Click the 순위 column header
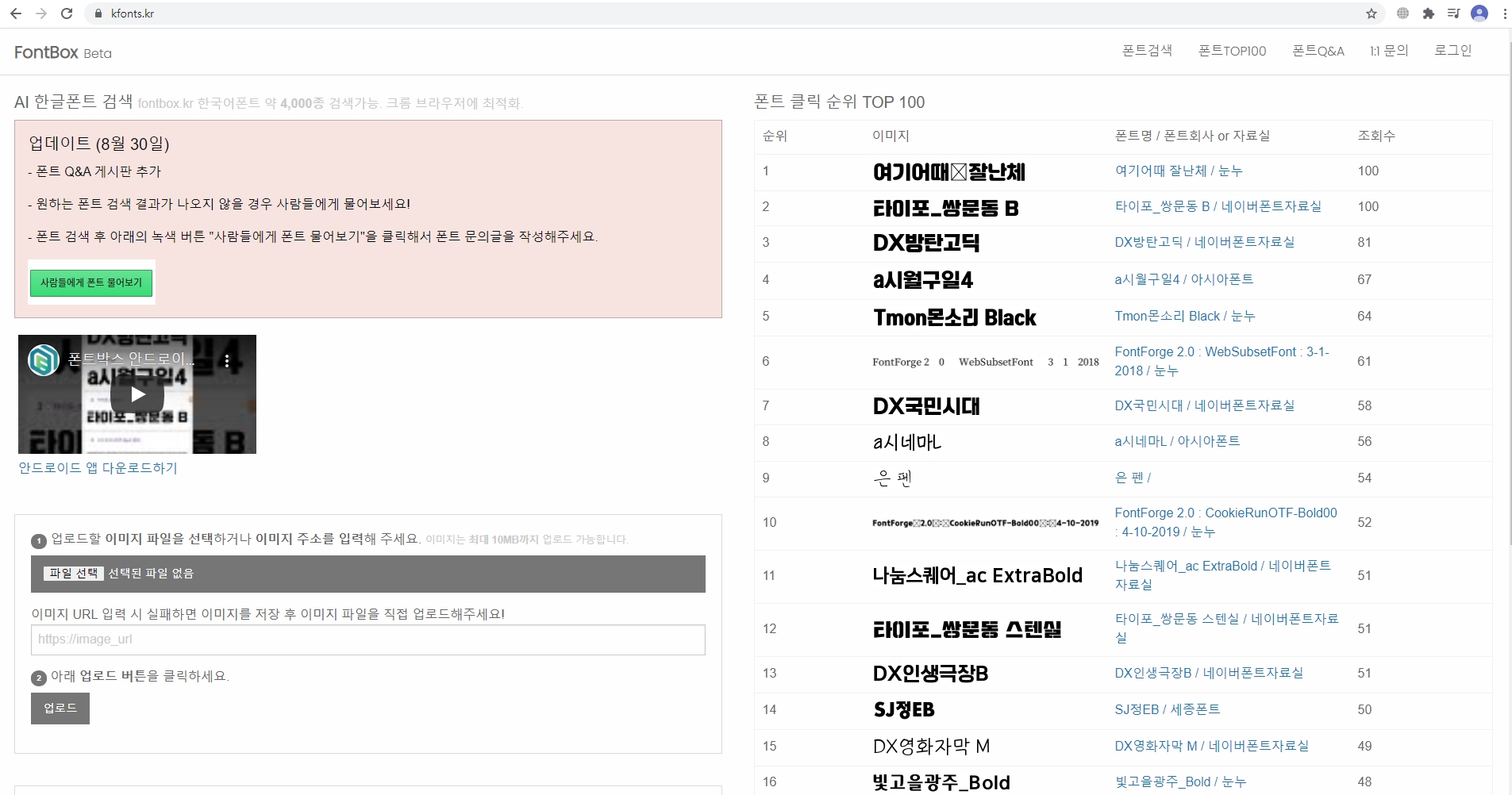This screenshot has width=1512, height=795. coord(775,136)
